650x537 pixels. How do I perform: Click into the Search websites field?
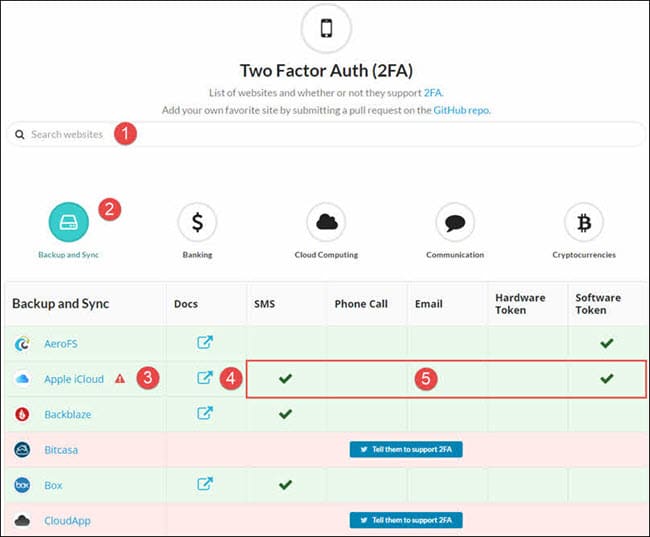click(326, 134)
